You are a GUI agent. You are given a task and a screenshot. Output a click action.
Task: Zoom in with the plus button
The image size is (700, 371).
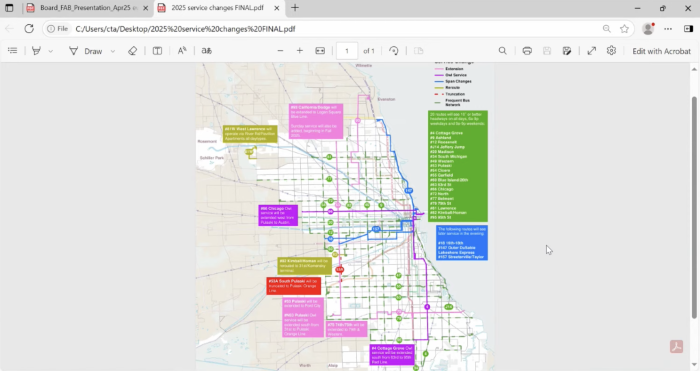coord(300,51)
